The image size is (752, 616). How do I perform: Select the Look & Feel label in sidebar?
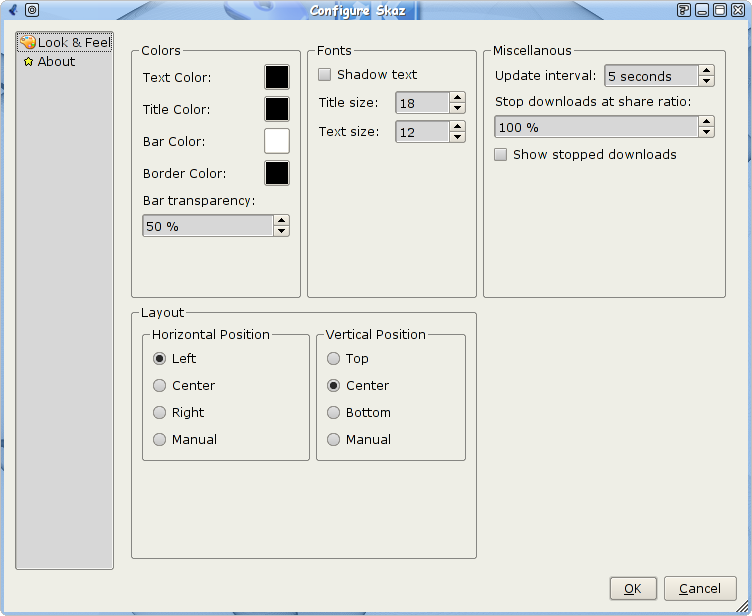click(74, 42)
